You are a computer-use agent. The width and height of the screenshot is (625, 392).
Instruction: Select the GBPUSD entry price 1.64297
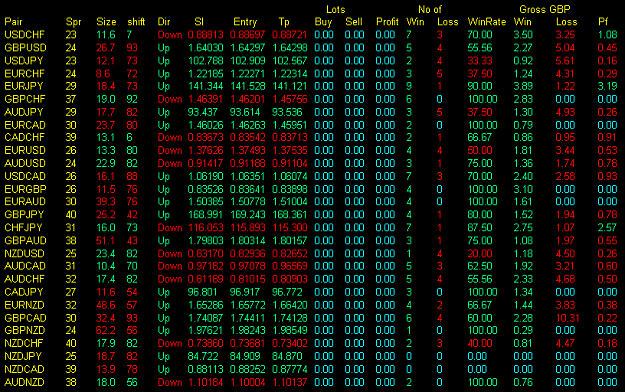pos(248,48)
